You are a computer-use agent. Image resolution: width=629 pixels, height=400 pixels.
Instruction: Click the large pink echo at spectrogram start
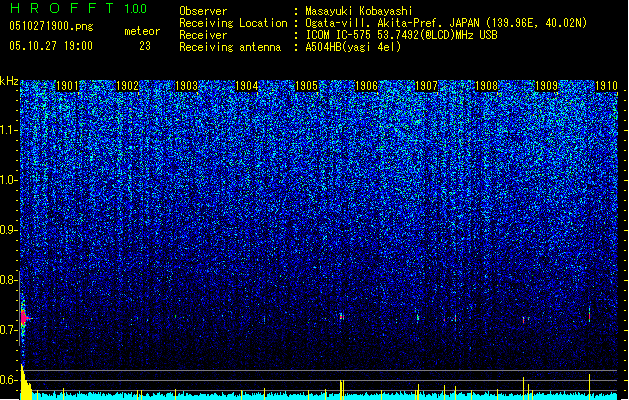[24, 318]
